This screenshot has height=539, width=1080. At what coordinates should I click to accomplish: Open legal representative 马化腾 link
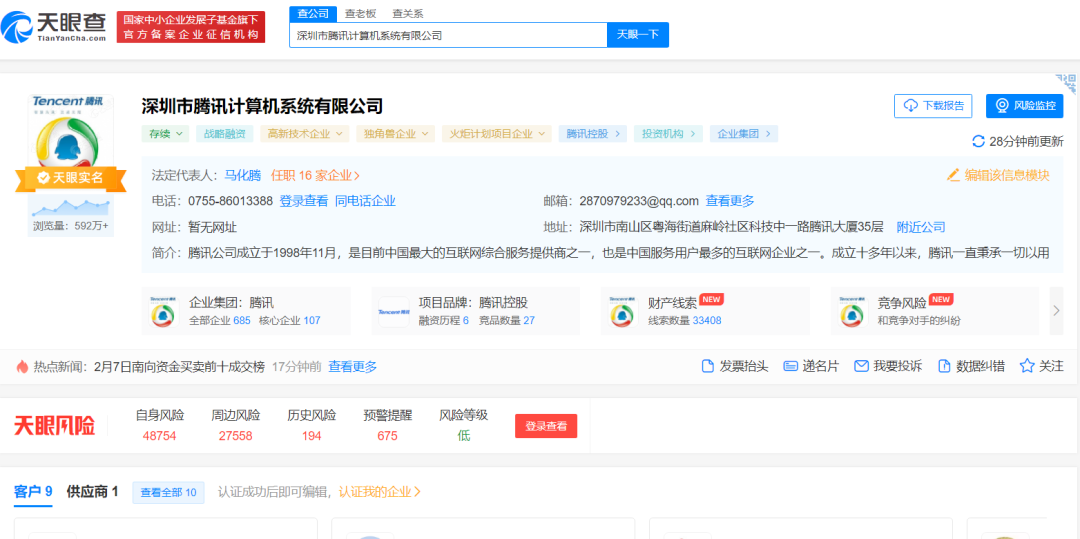(242, 176)
